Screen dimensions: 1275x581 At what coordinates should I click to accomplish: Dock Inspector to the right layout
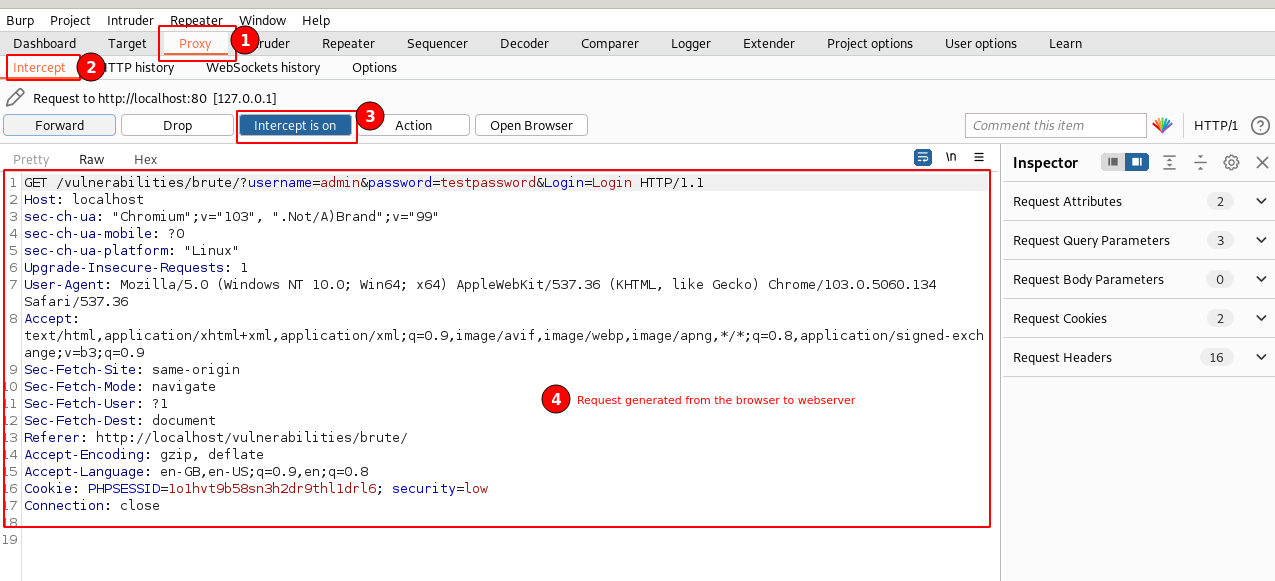click(x=1136, y=162)
